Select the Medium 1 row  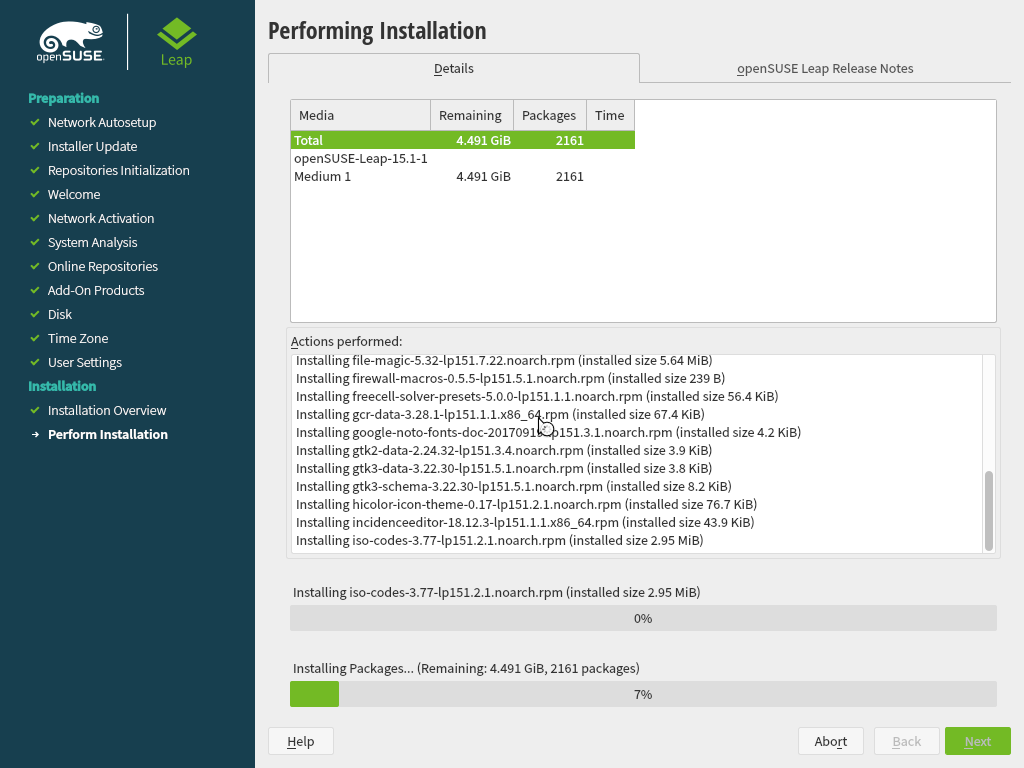[462, 176]
